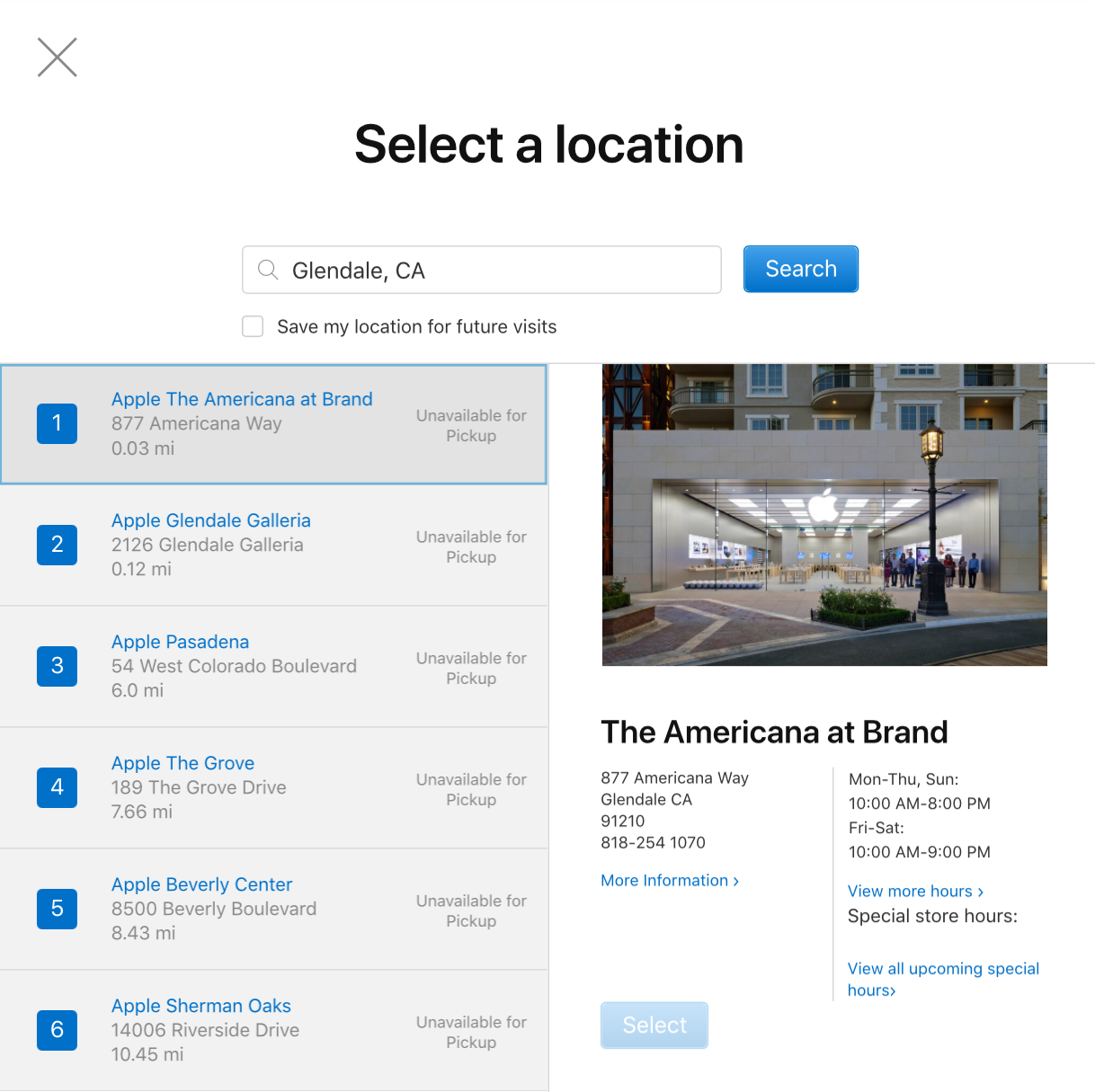The image size is (1095, 1092).
Task: Click the number 6 store badge
Action: [x=57, y=1030]
